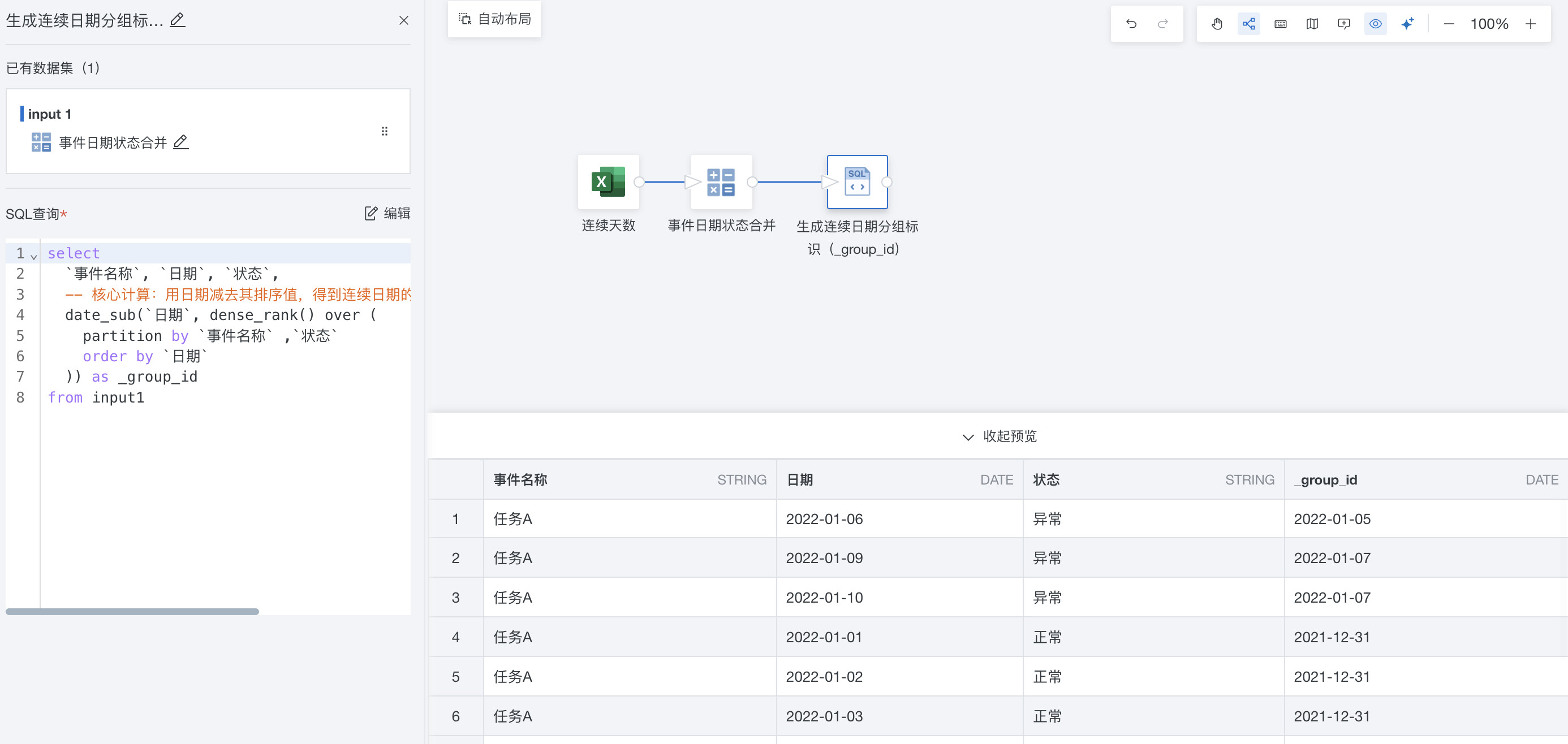Select the 2022-01-10 date cell
The height and width of the screenshot is (744, 1568).
(x=899, y=598)
